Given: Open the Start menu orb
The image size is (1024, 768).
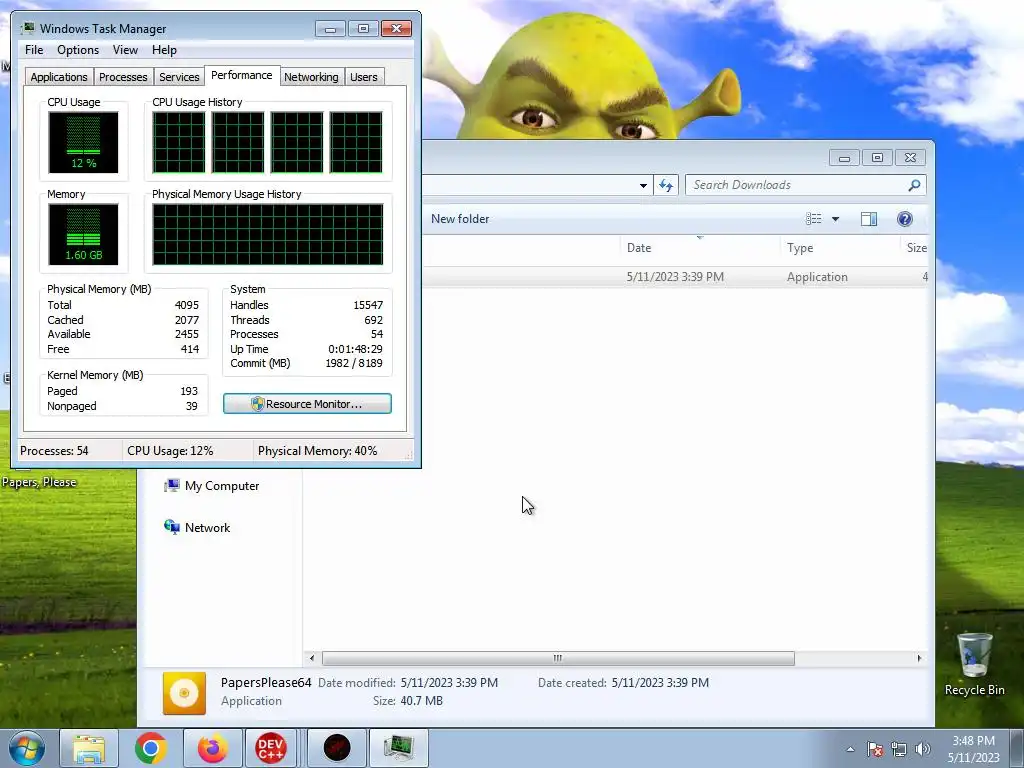Looking at the screenshot, I should point(26,748).
